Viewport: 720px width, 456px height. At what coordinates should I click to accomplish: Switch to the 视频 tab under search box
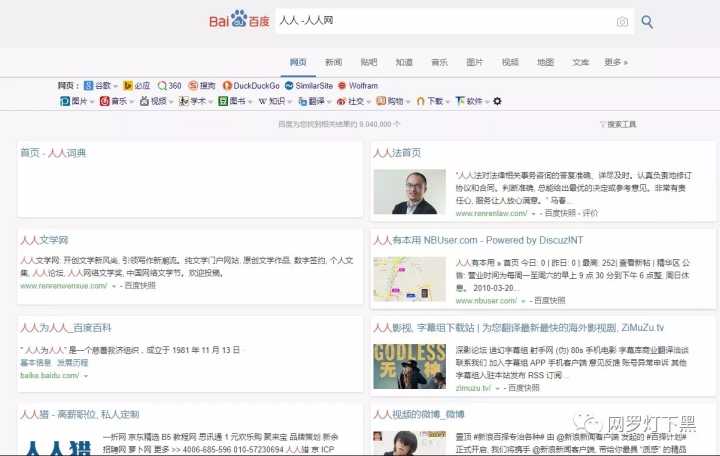click(510, 62)
